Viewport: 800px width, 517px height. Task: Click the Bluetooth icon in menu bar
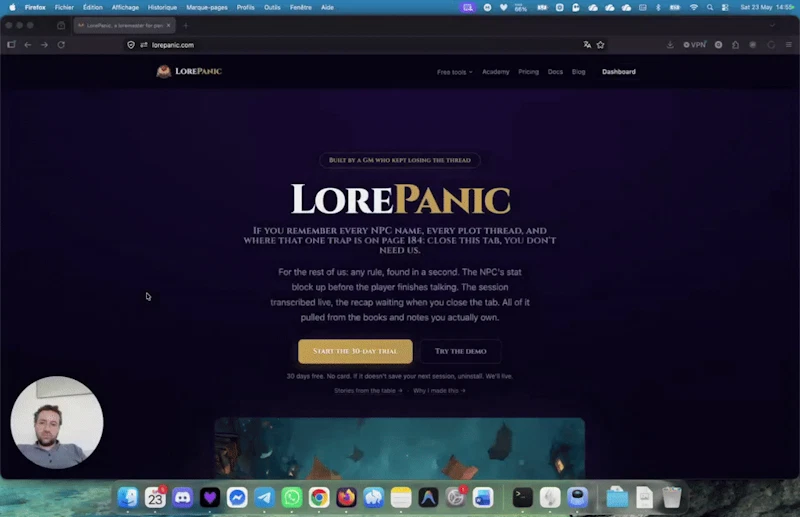(x=658, y=7)
